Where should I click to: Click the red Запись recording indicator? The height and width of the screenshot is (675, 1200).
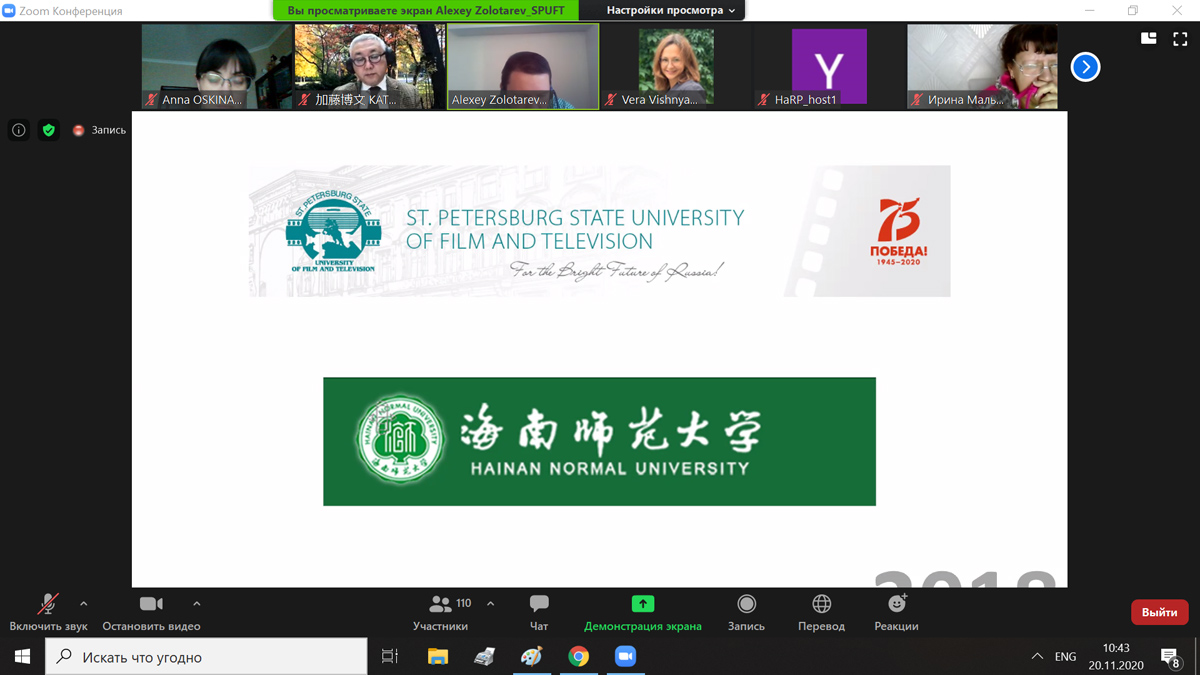coord(99,130)
